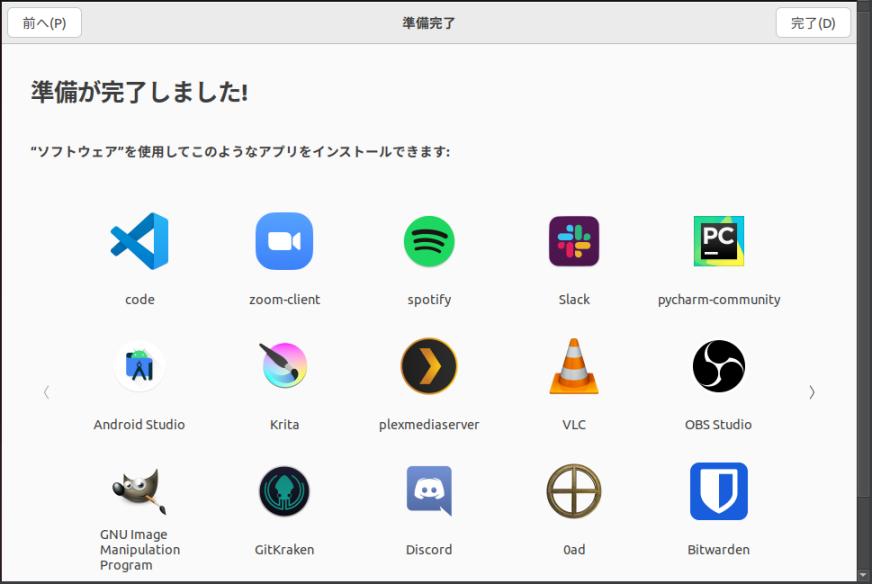Click the "Bitwarden" label

tap(719, 550)
